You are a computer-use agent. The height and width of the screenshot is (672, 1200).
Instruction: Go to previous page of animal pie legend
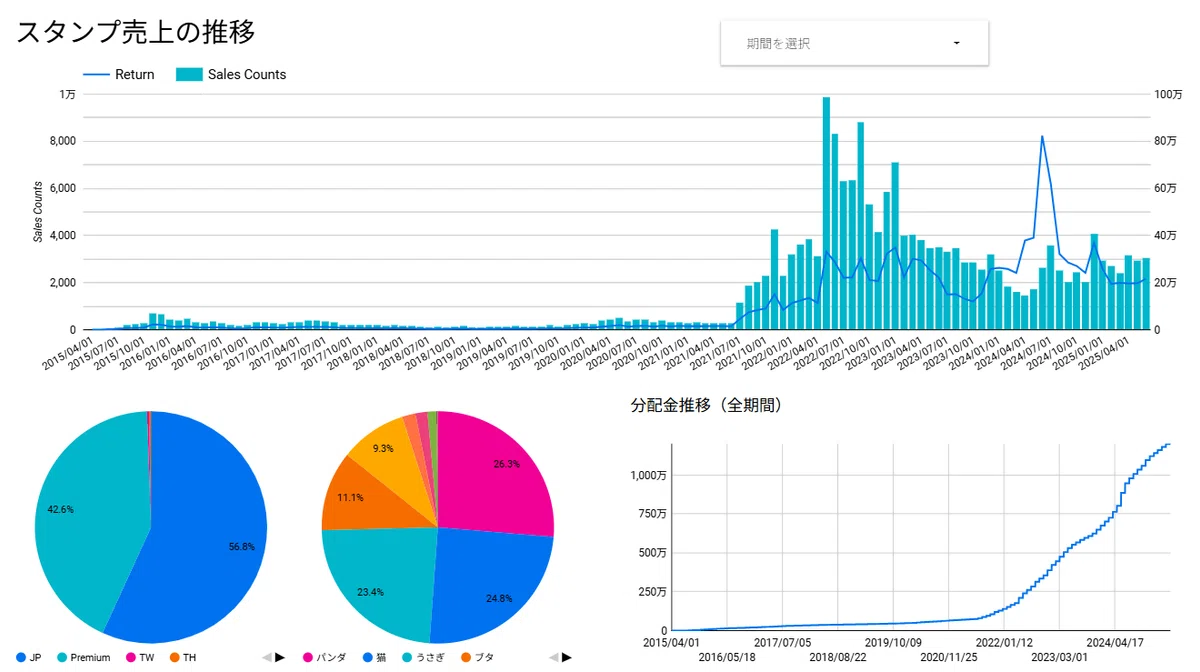[555, 657]
